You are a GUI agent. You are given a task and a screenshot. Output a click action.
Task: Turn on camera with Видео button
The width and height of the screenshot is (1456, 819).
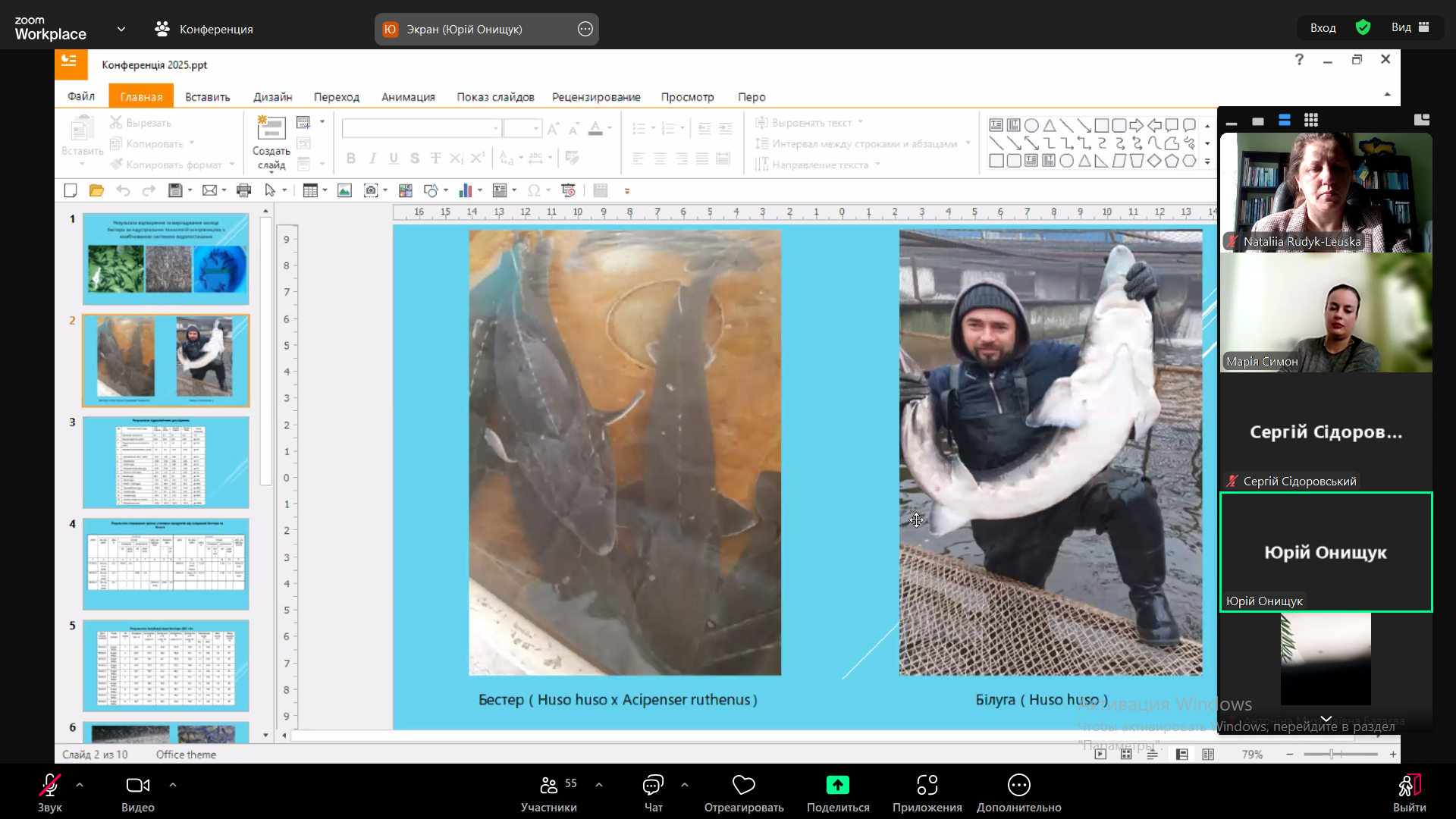(x=138, y=792)
